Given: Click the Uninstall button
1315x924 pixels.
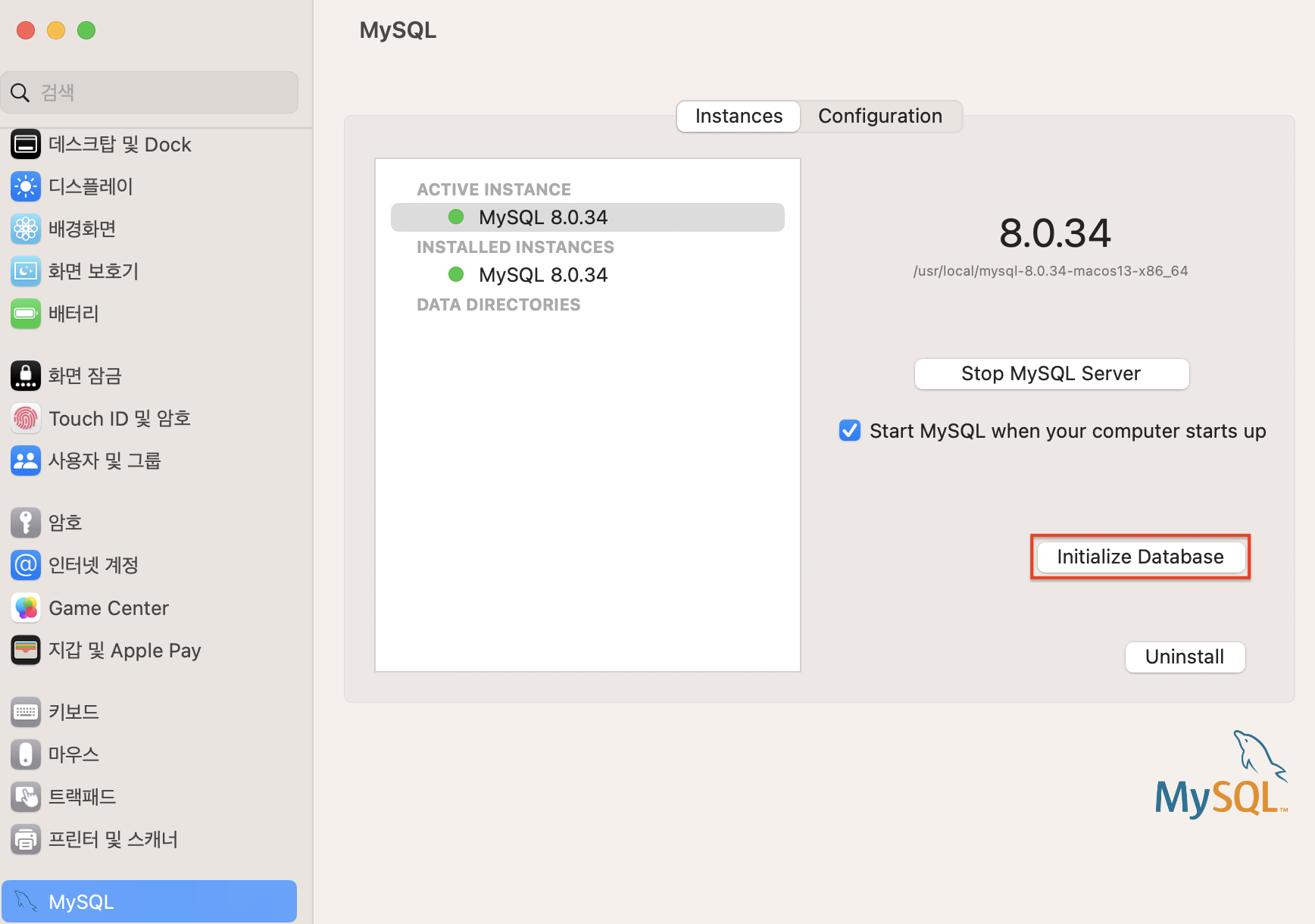Looking at the screenshot, I should (x=1185, y=657).
